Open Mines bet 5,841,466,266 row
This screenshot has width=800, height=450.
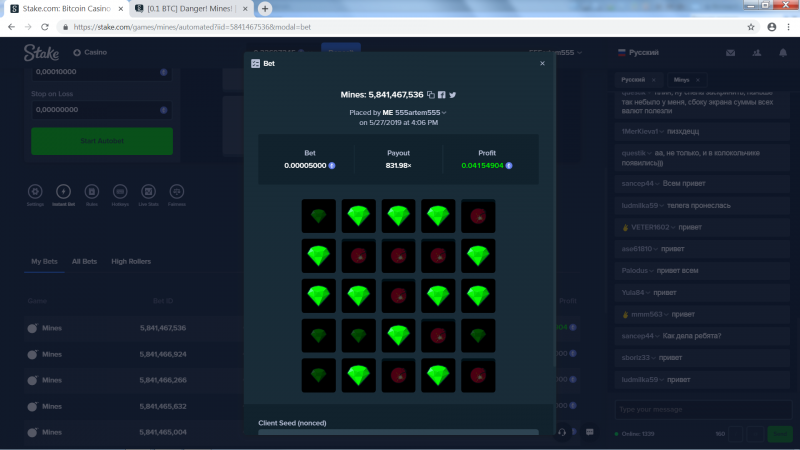tap(134, 380)
